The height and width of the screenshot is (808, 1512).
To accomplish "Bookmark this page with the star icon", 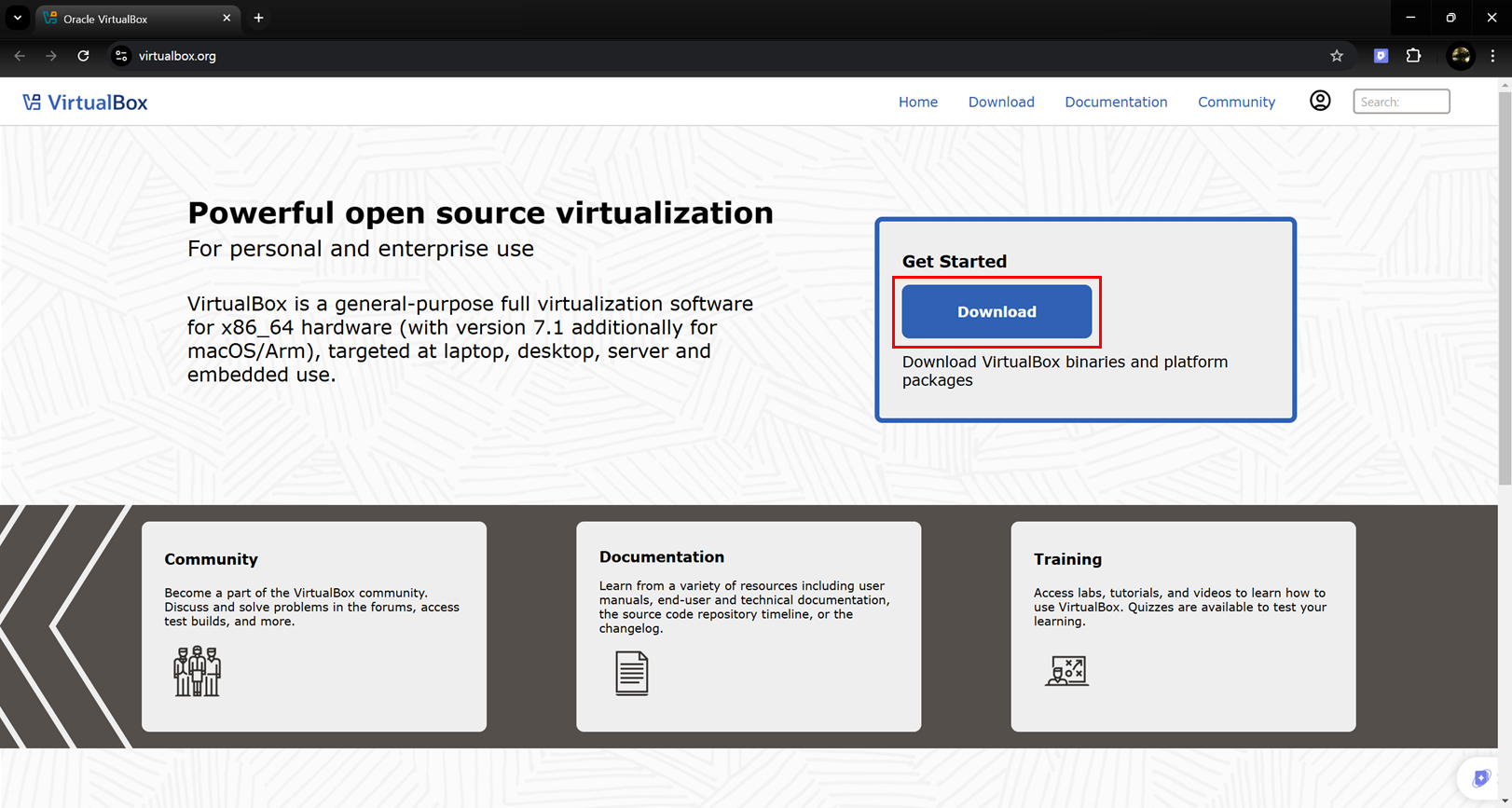I will click(x=1337, y=56).
